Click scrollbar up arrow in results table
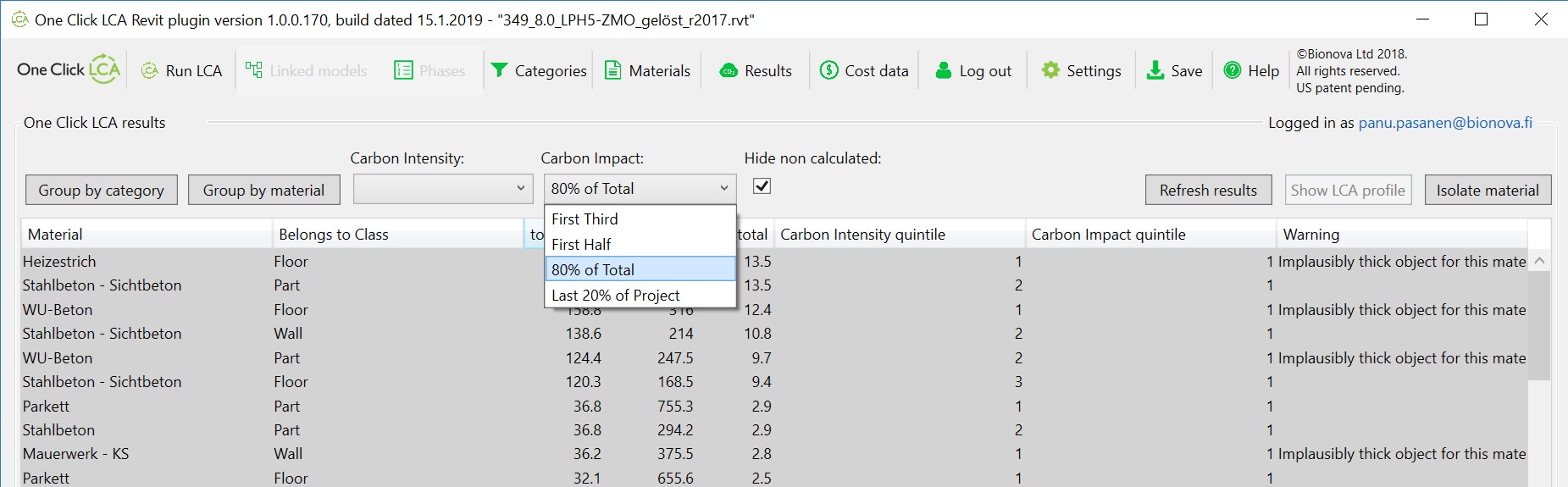Screen dimensions: 1568x487 coord(1540,261)
